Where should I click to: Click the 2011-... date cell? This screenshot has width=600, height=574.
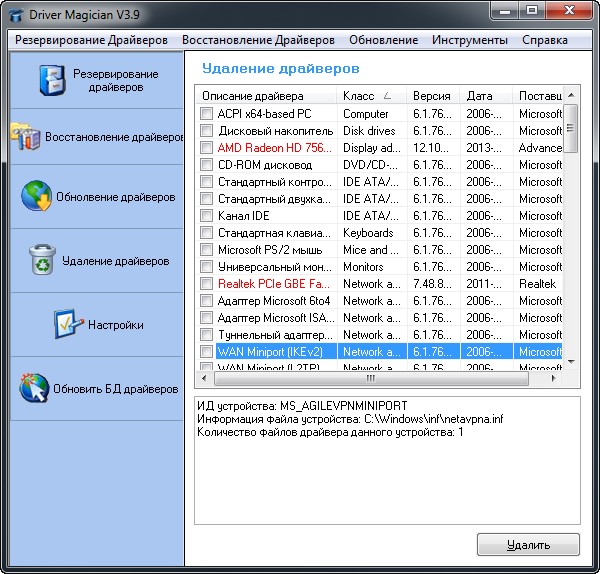coord(484,284)
